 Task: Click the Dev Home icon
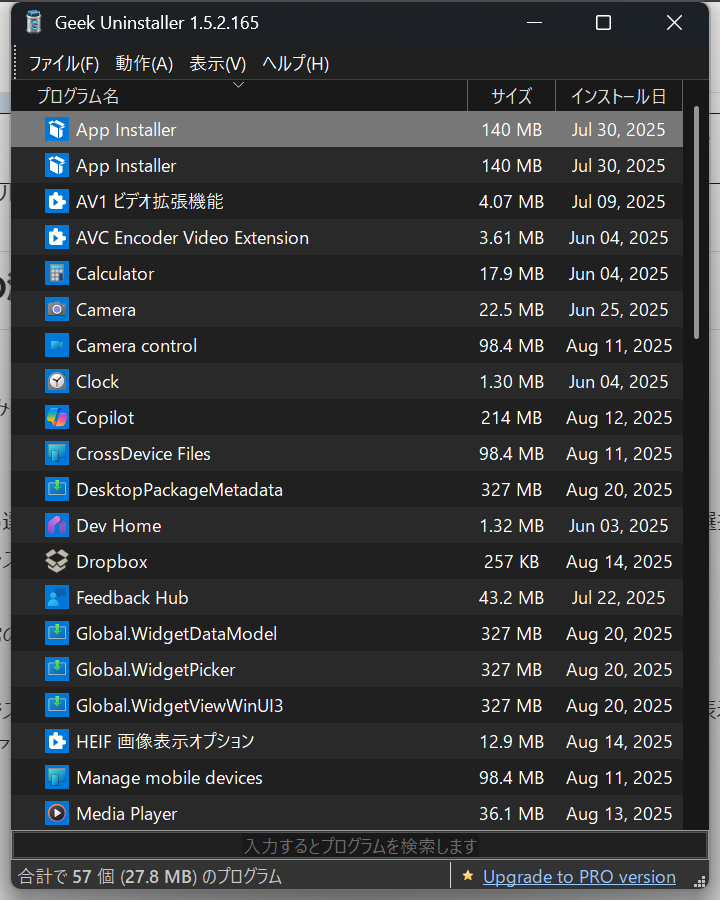(57, 526)
